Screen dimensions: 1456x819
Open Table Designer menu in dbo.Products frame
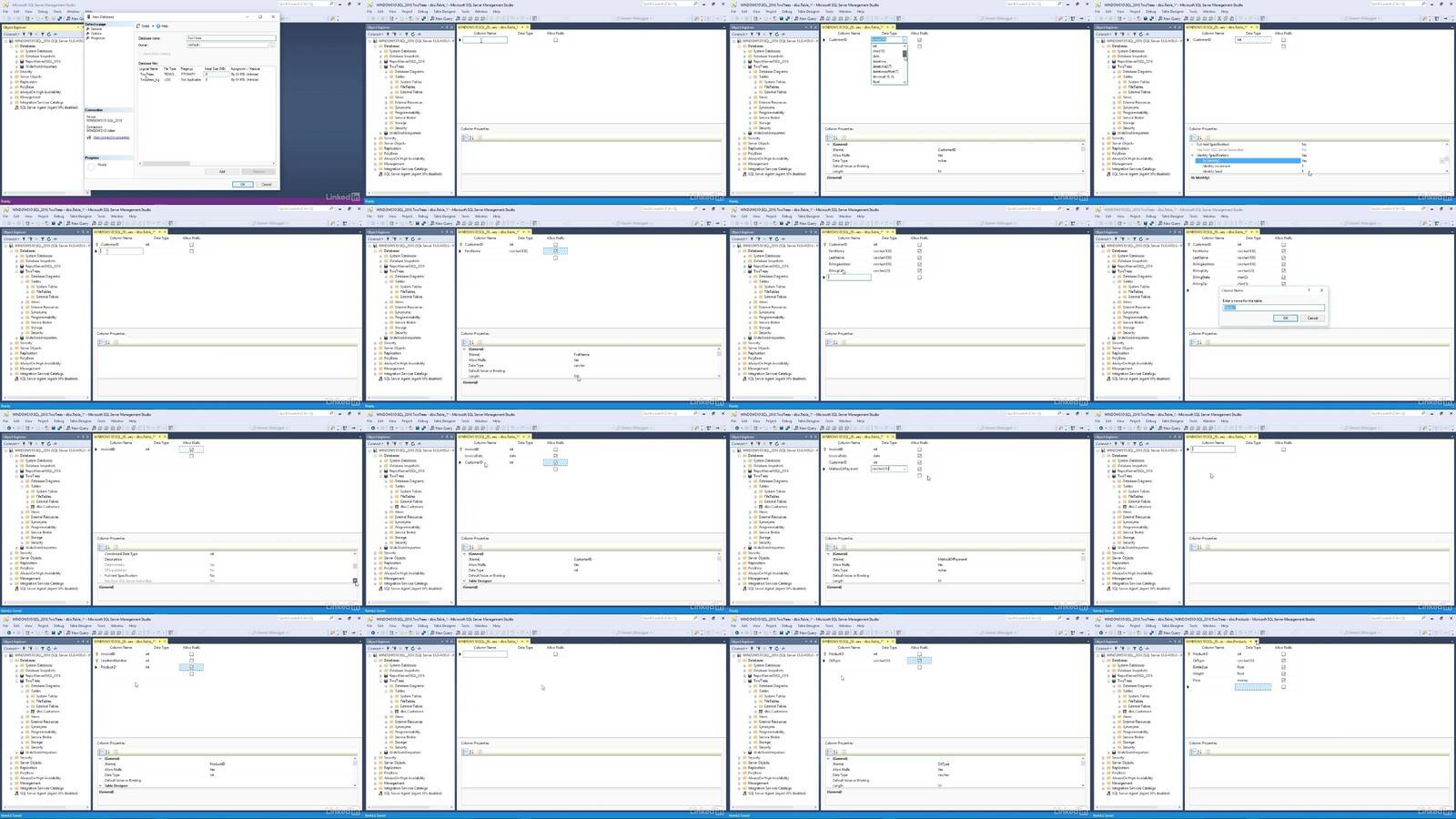pyautogui.click(x=1172, y=625)
